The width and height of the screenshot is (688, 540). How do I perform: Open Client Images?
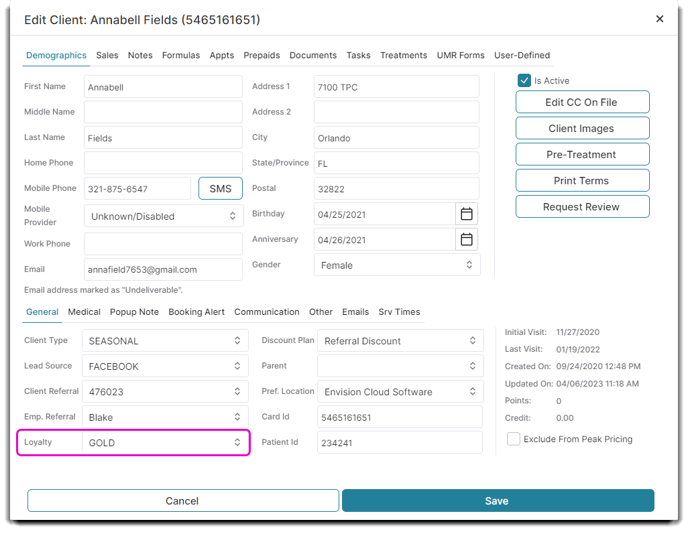[582, 129]
